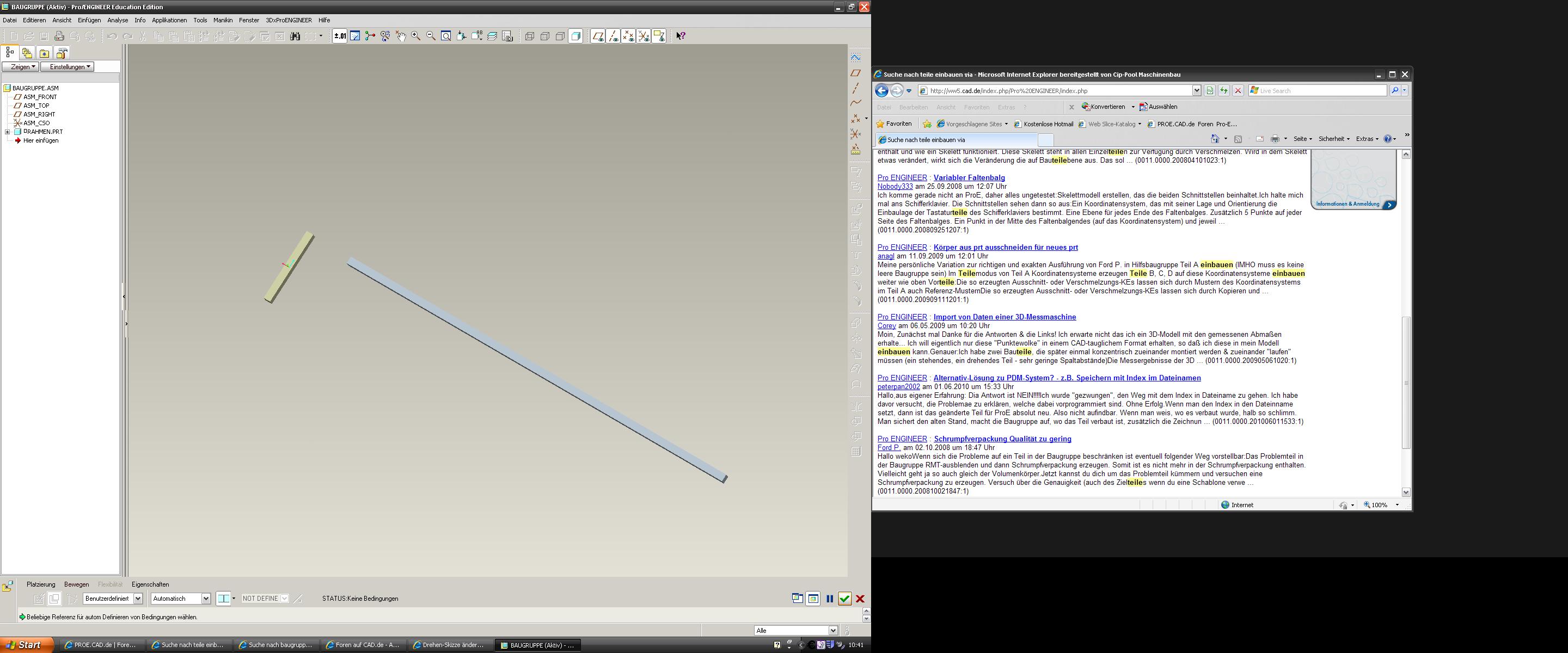The width and height of the screenshot is (1568, 653).
Task: Open the connections navigator tab
Action: tap(62, 53)
